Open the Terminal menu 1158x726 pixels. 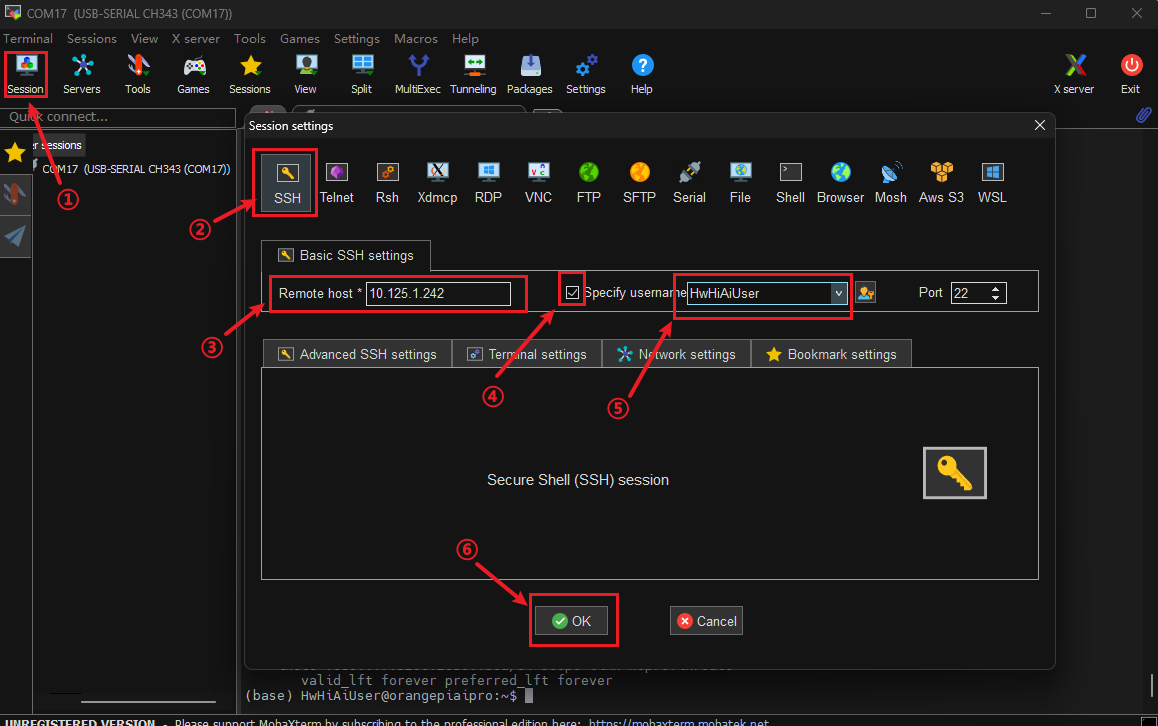(28, 38)
